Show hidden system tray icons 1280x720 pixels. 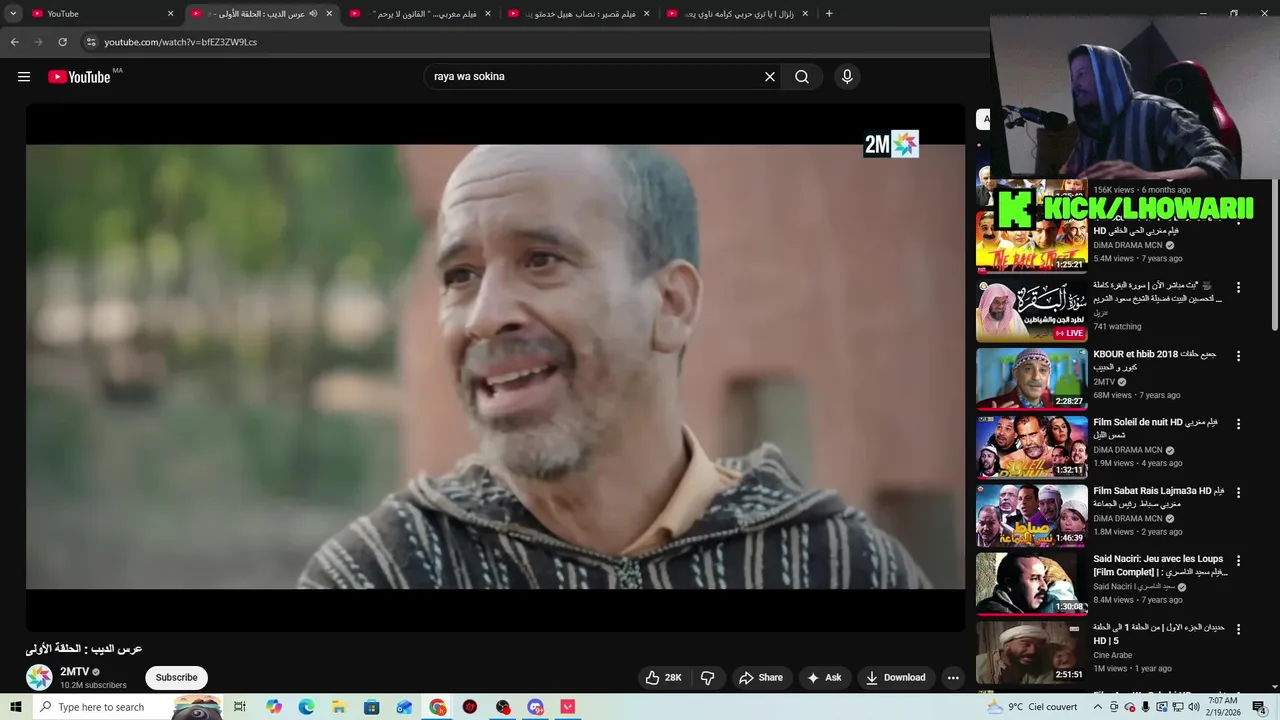tap(1098, 707)
